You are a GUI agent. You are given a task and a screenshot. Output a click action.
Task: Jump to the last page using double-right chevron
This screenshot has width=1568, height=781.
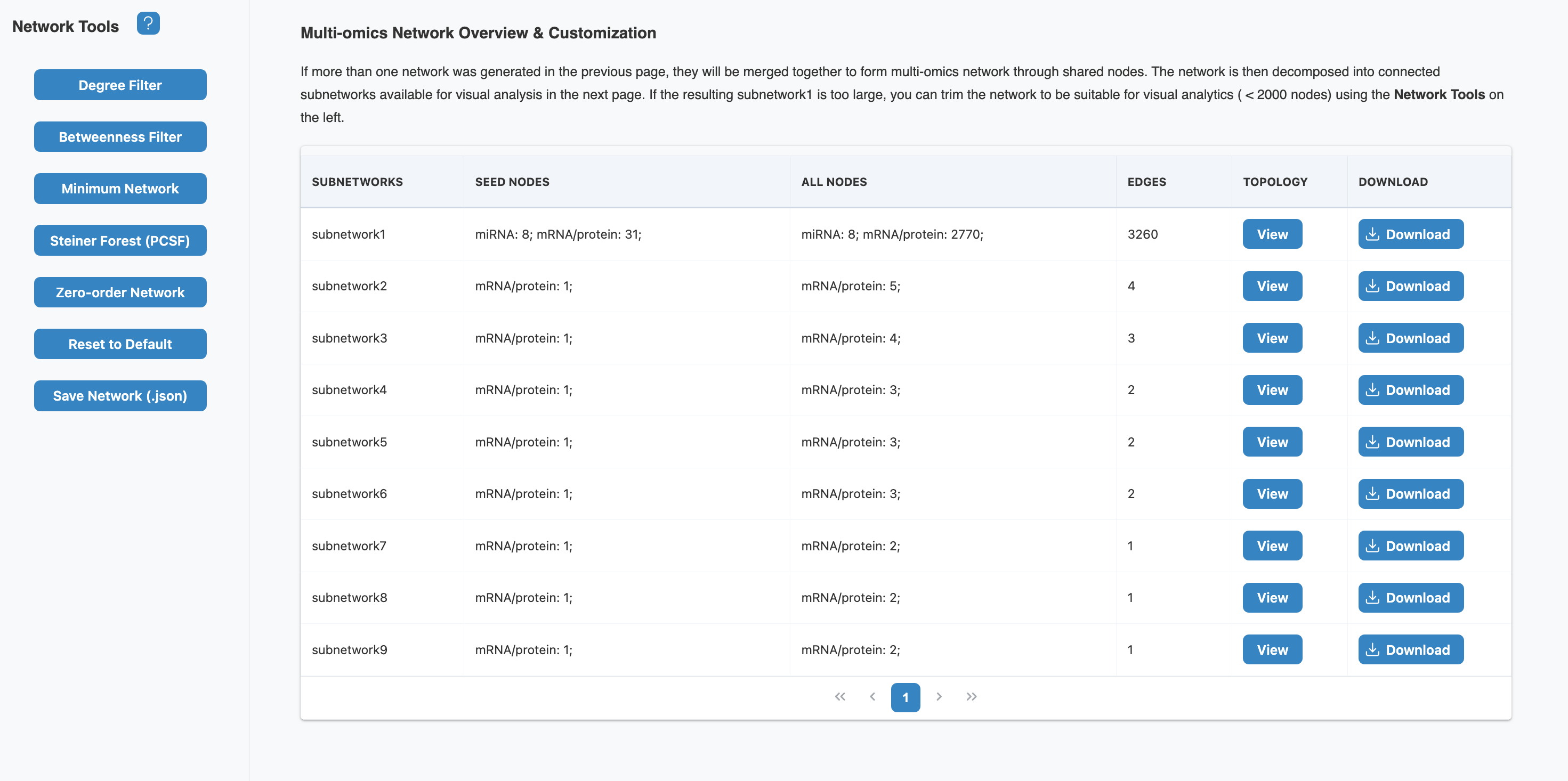coord(971,697)
